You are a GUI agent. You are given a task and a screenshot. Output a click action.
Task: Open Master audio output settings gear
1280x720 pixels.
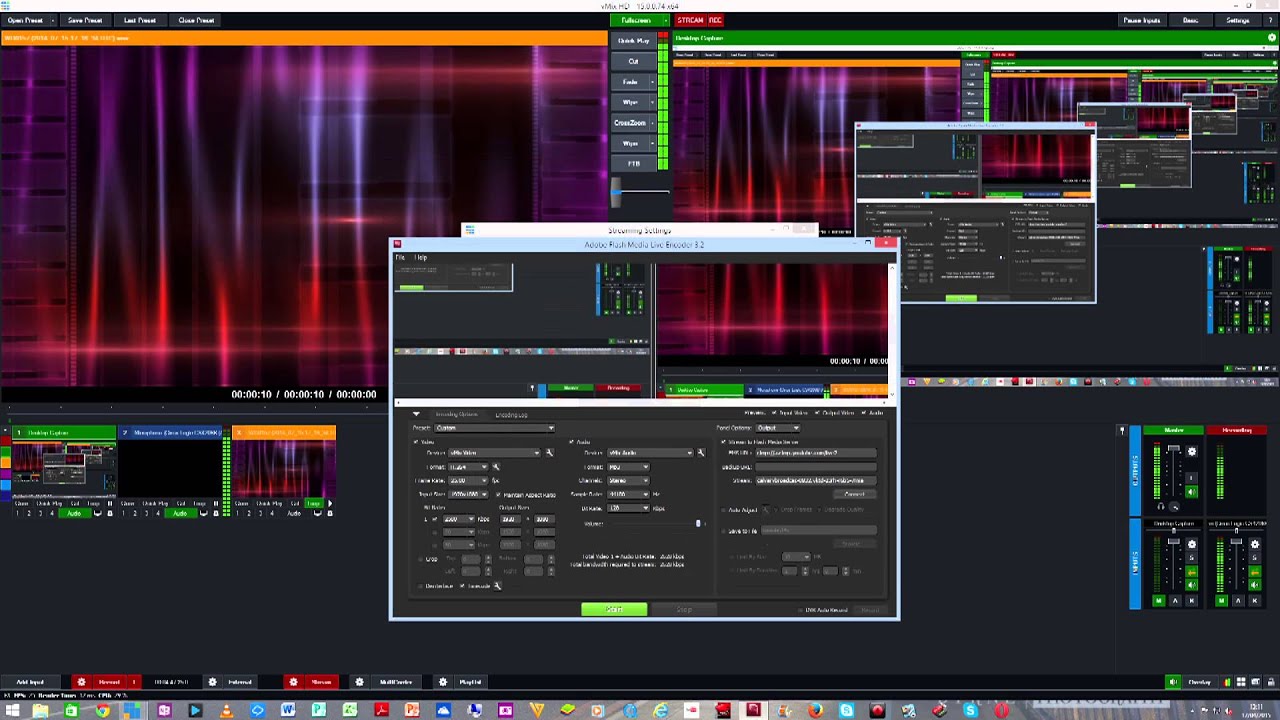[1191, 451]
